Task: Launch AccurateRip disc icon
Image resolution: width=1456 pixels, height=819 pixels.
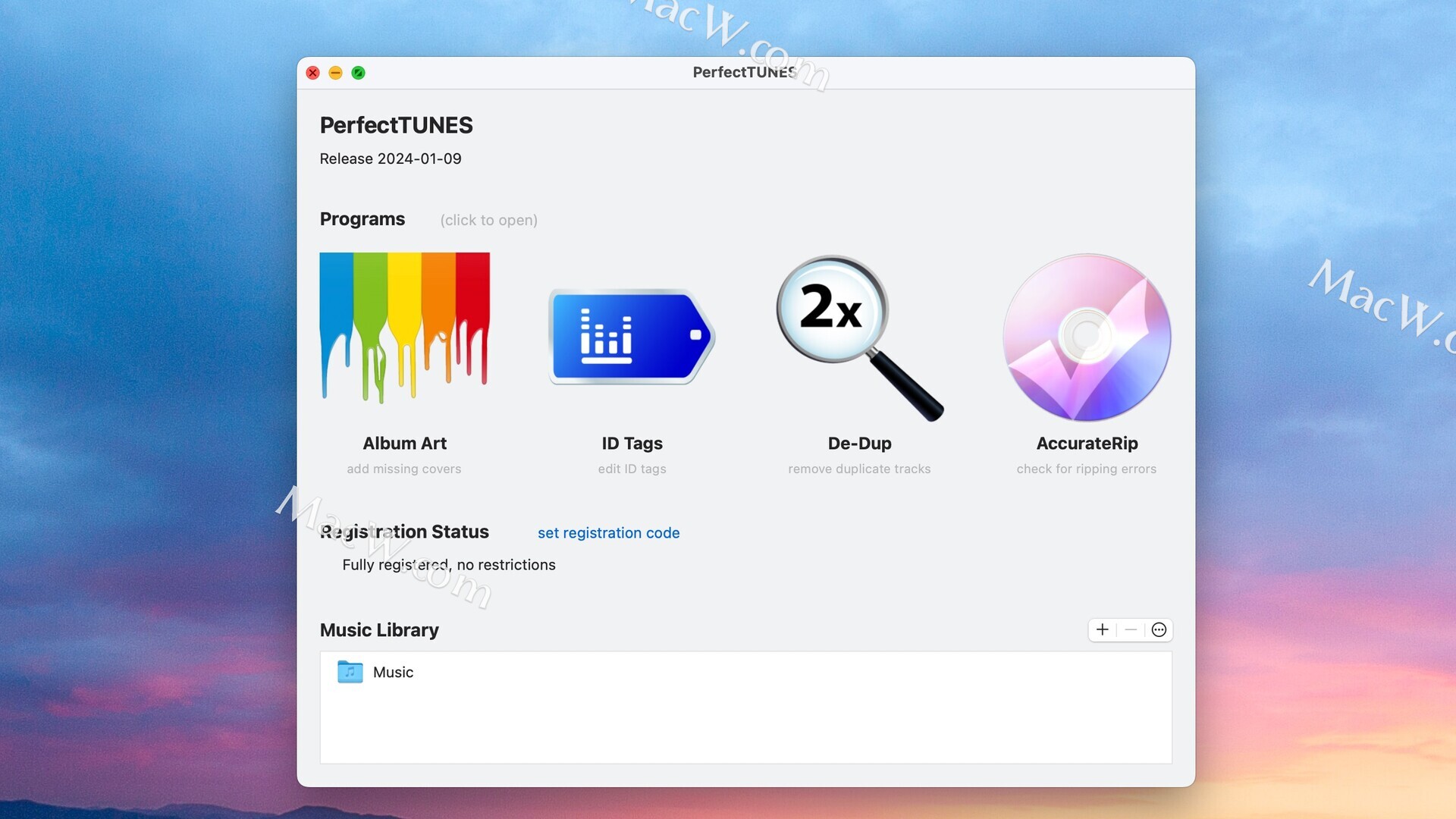Action: pyautogui.click(x=1087, y=337)
